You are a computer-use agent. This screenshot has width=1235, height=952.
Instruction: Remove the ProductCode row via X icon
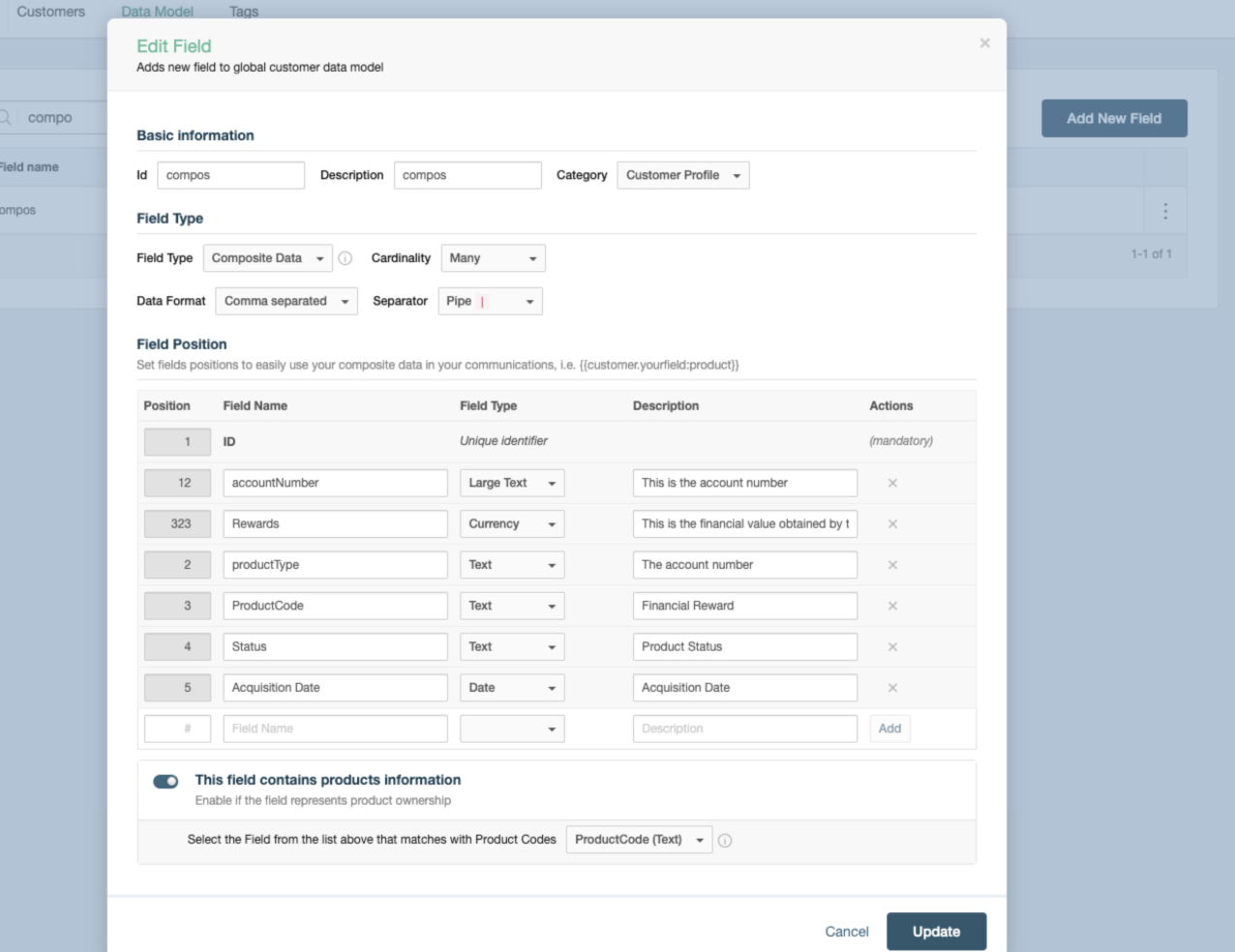pyautogui.click(x=892, y=606)
